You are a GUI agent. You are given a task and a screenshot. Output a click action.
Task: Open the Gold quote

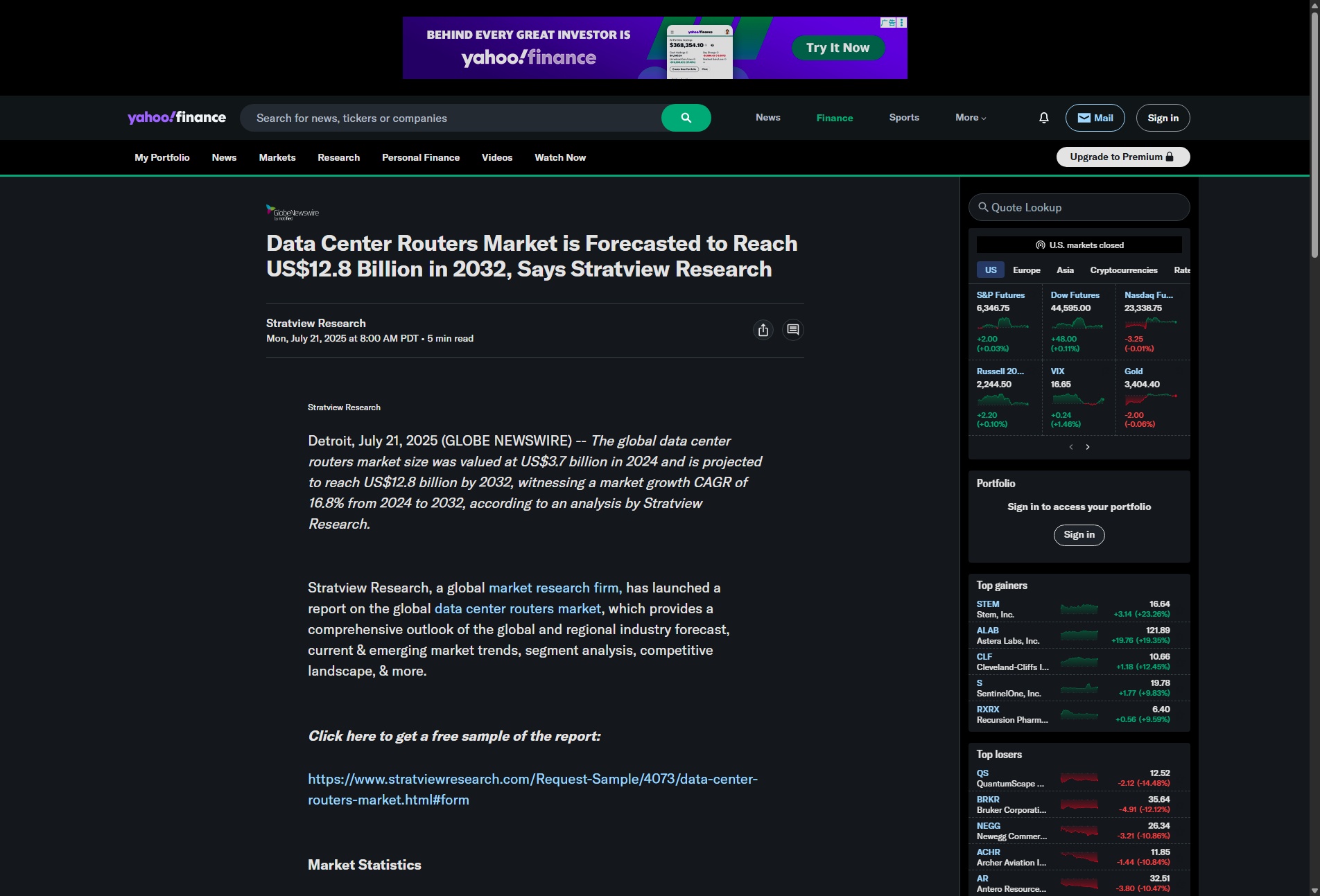[x=1134, y=371]
